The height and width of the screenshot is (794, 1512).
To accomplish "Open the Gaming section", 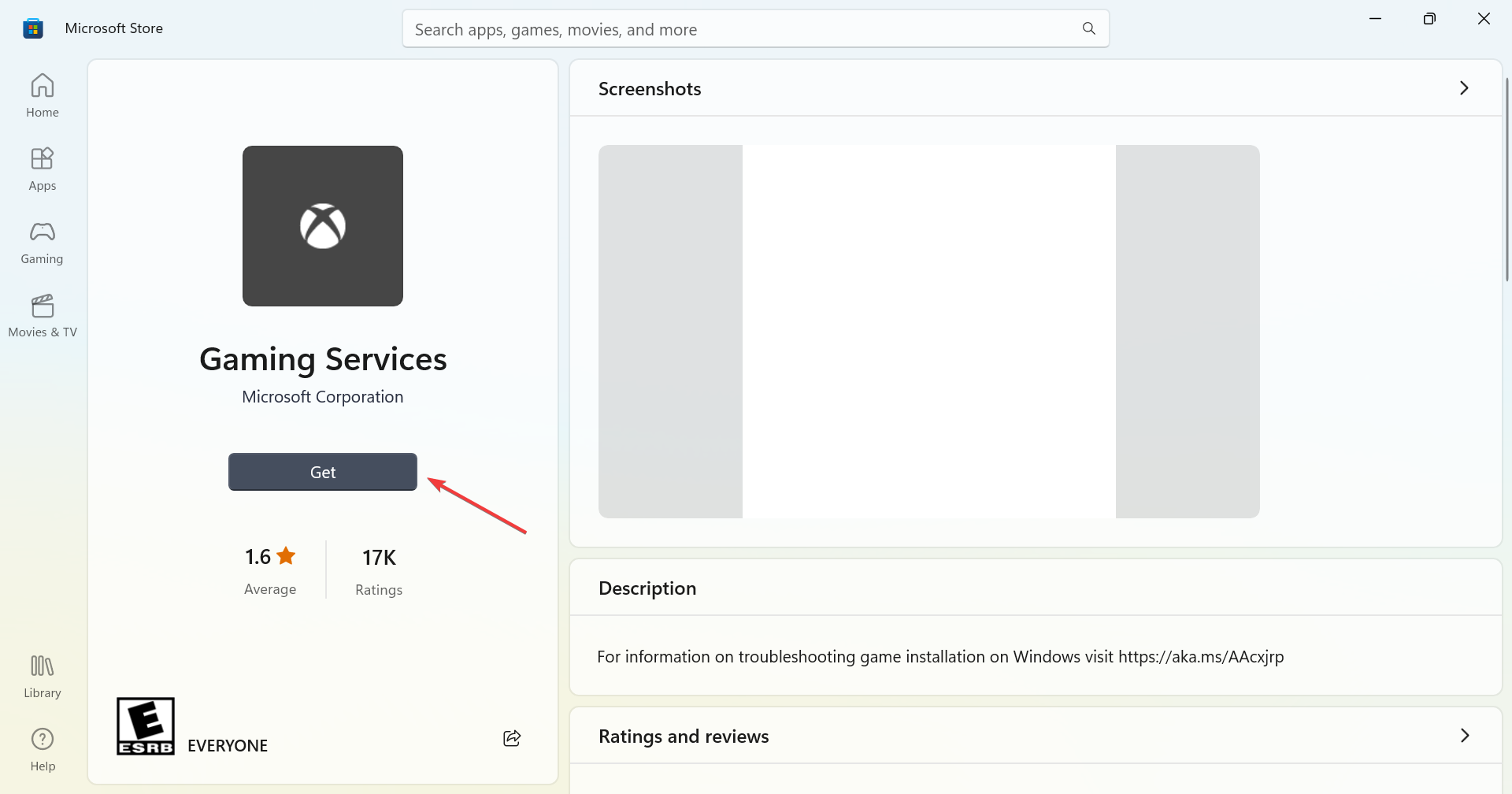I will (42, 242).
